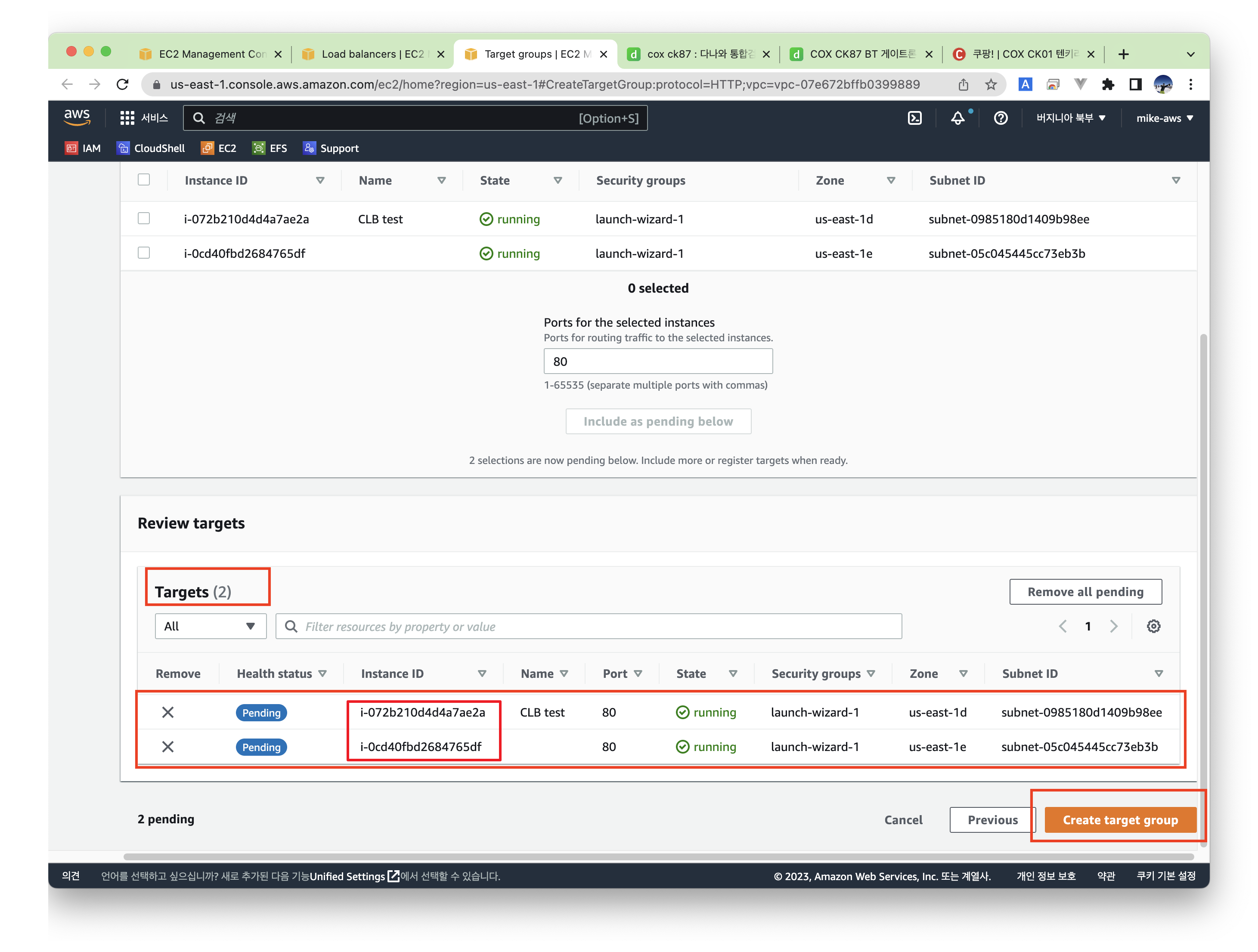The image size is (1258, 952).
Task: Open the EC2 shortcut in favorites bar
Action: click(x=219, y=148)
